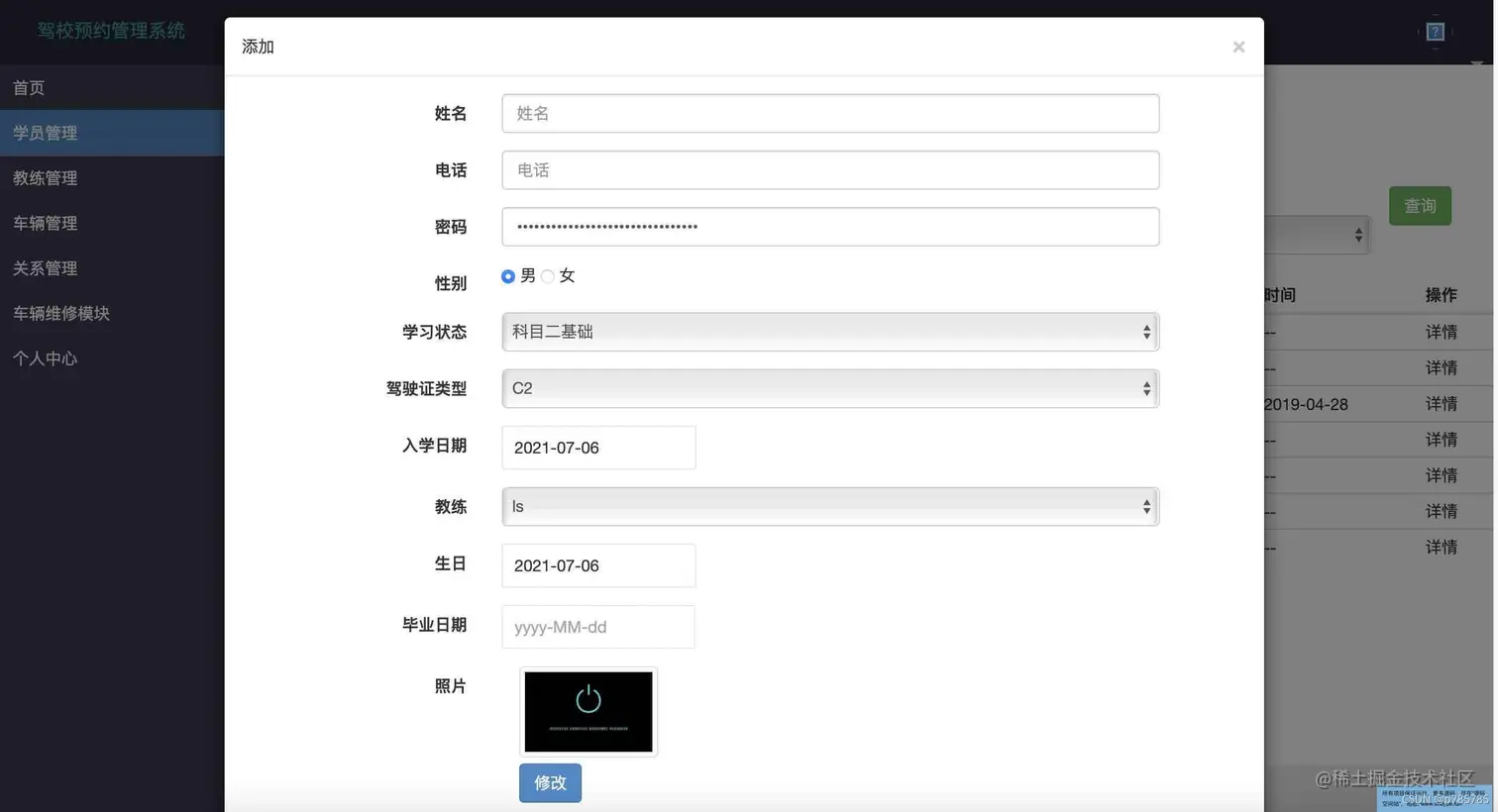
Task: Open the 车辆维修模块 sidebar section
Action: [61, 312]
